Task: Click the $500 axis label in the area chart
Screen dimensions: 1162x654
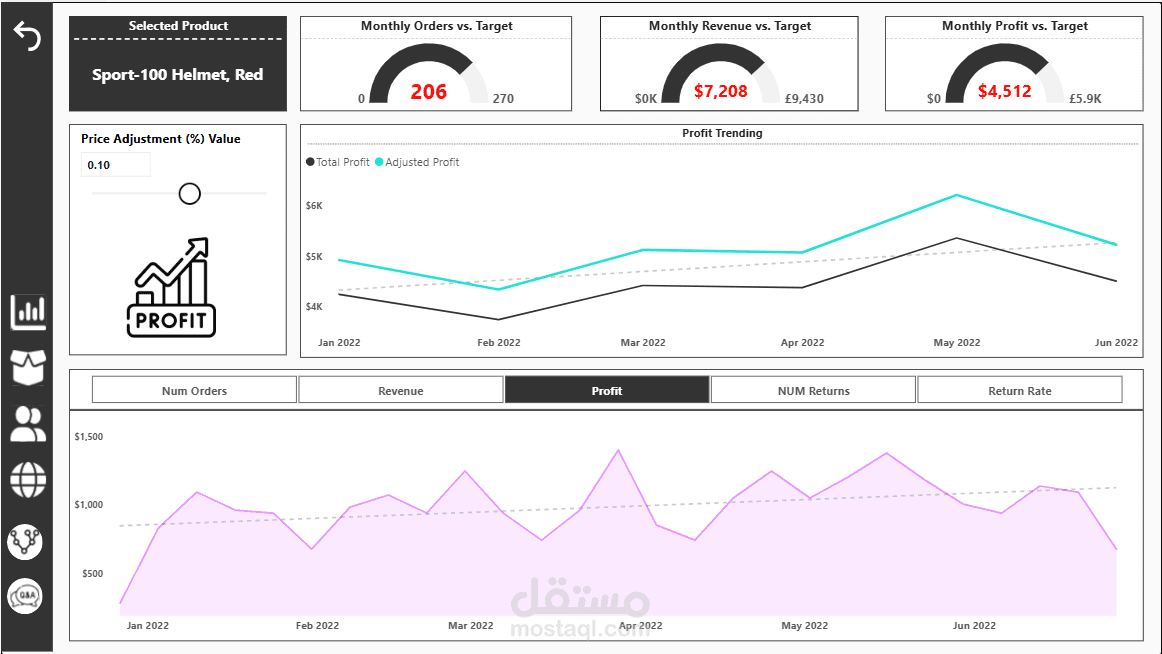Action: (93, 574)
